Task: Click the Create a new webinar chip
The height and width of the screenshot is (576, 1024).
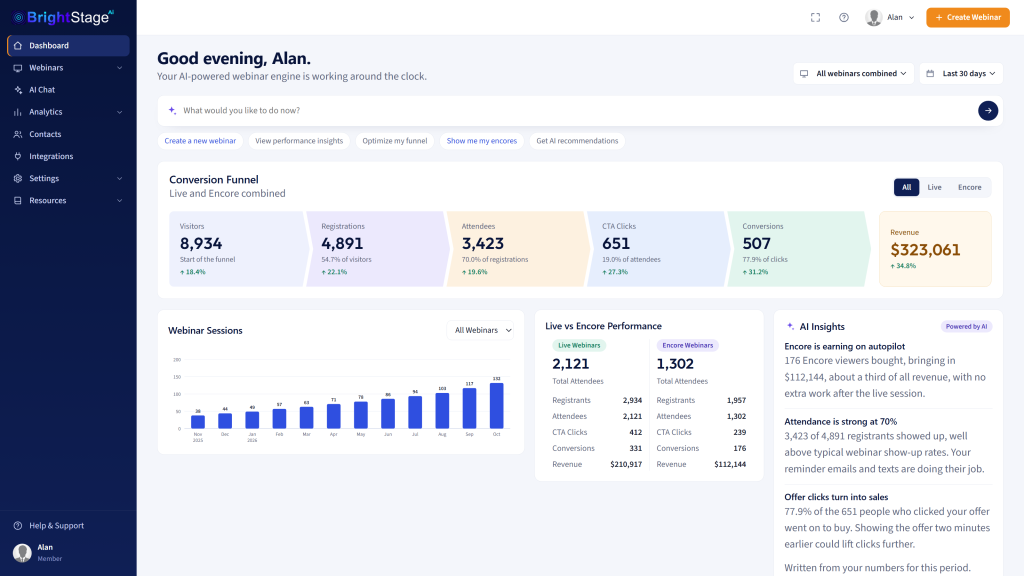Action: (x=200, y=141)
